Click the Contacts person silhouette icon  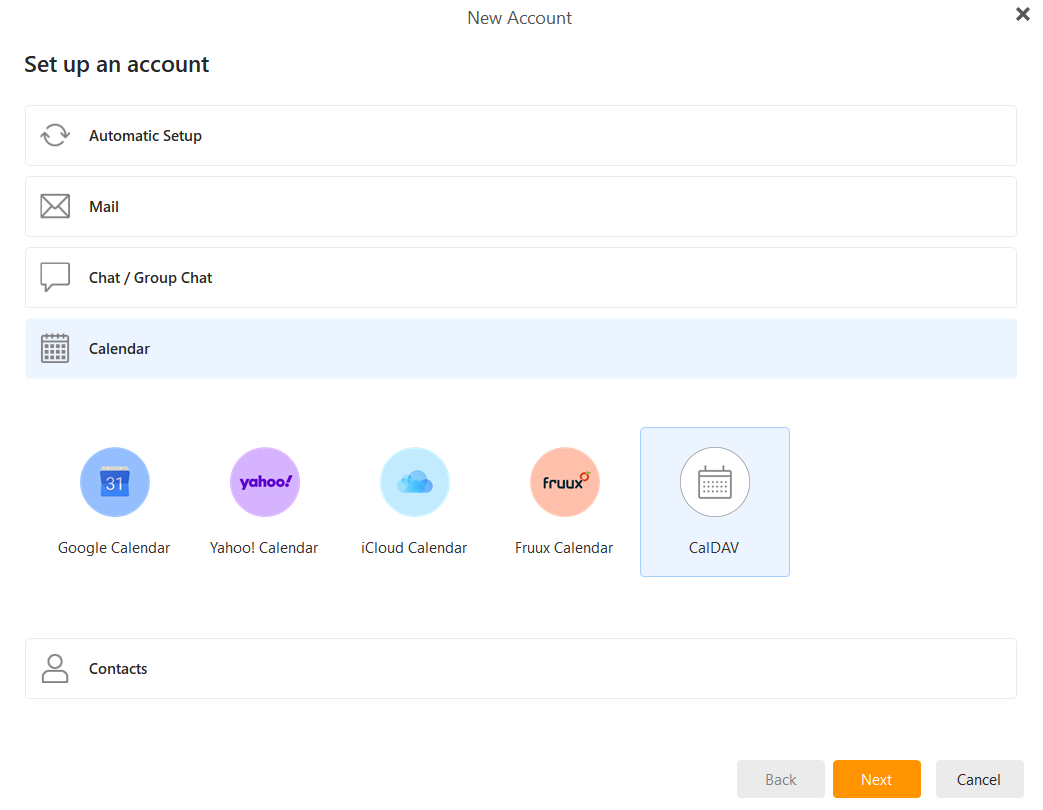coord(55,668)
